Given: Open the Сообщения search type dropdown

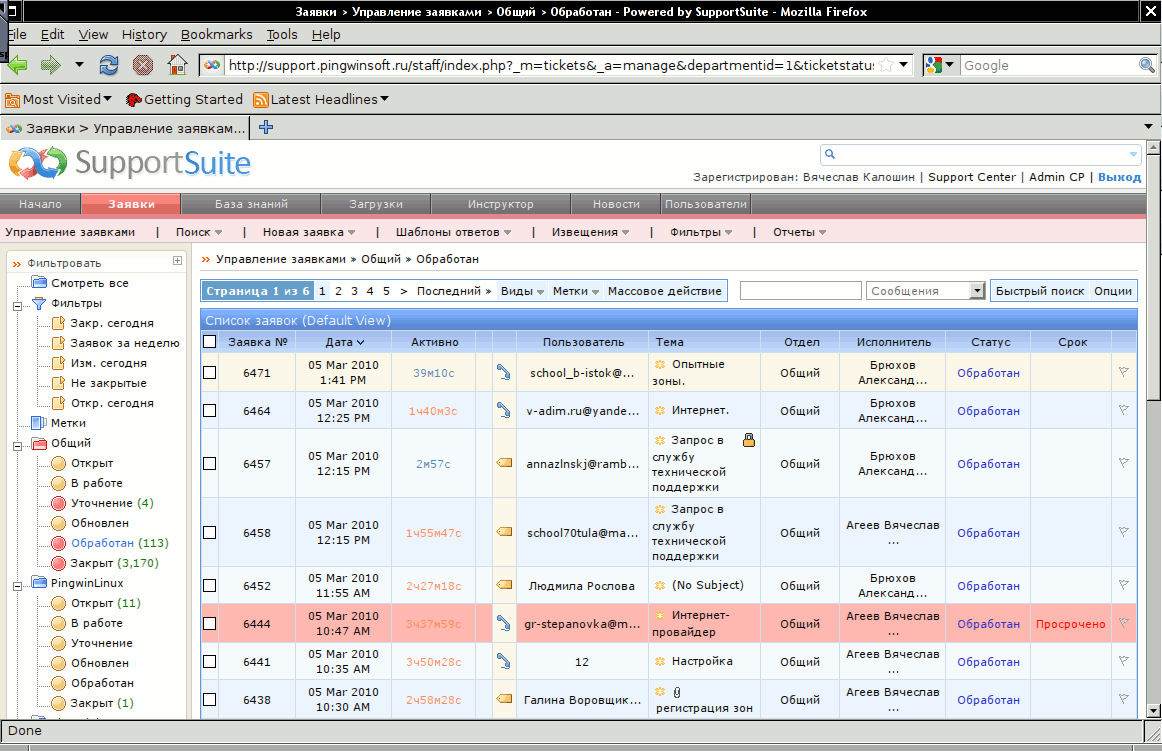Looking at the screenshot, I should point(977,291).
